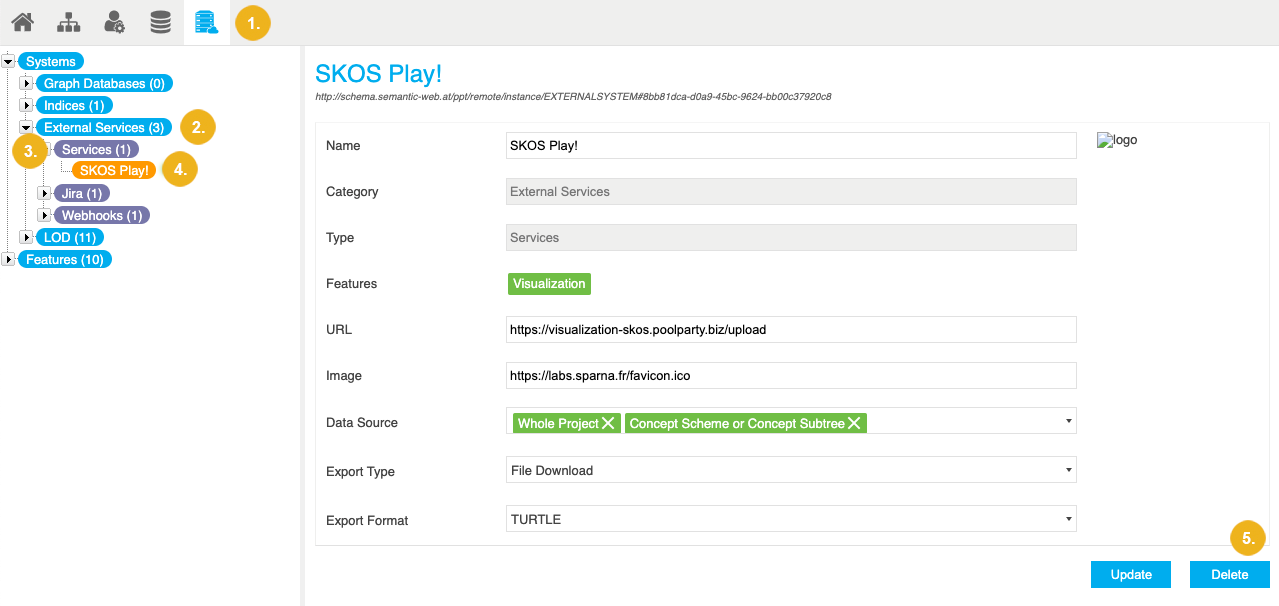Collapse the Systems tree node
Viewport: 1279px width, 606px height.
click(x=8, y=62)
